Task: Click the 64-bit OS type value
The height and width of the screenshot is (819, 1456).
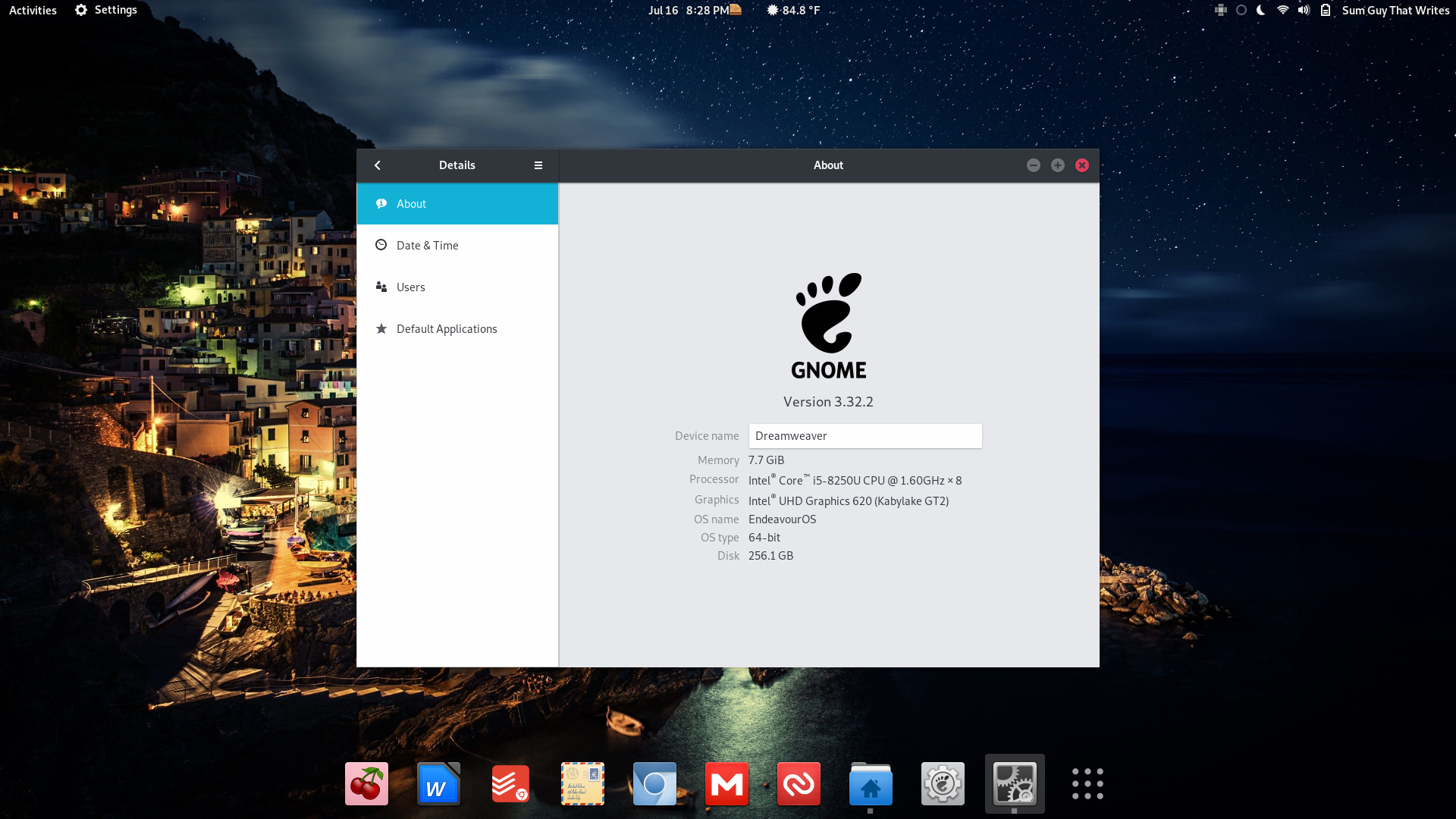Action: 764,538
